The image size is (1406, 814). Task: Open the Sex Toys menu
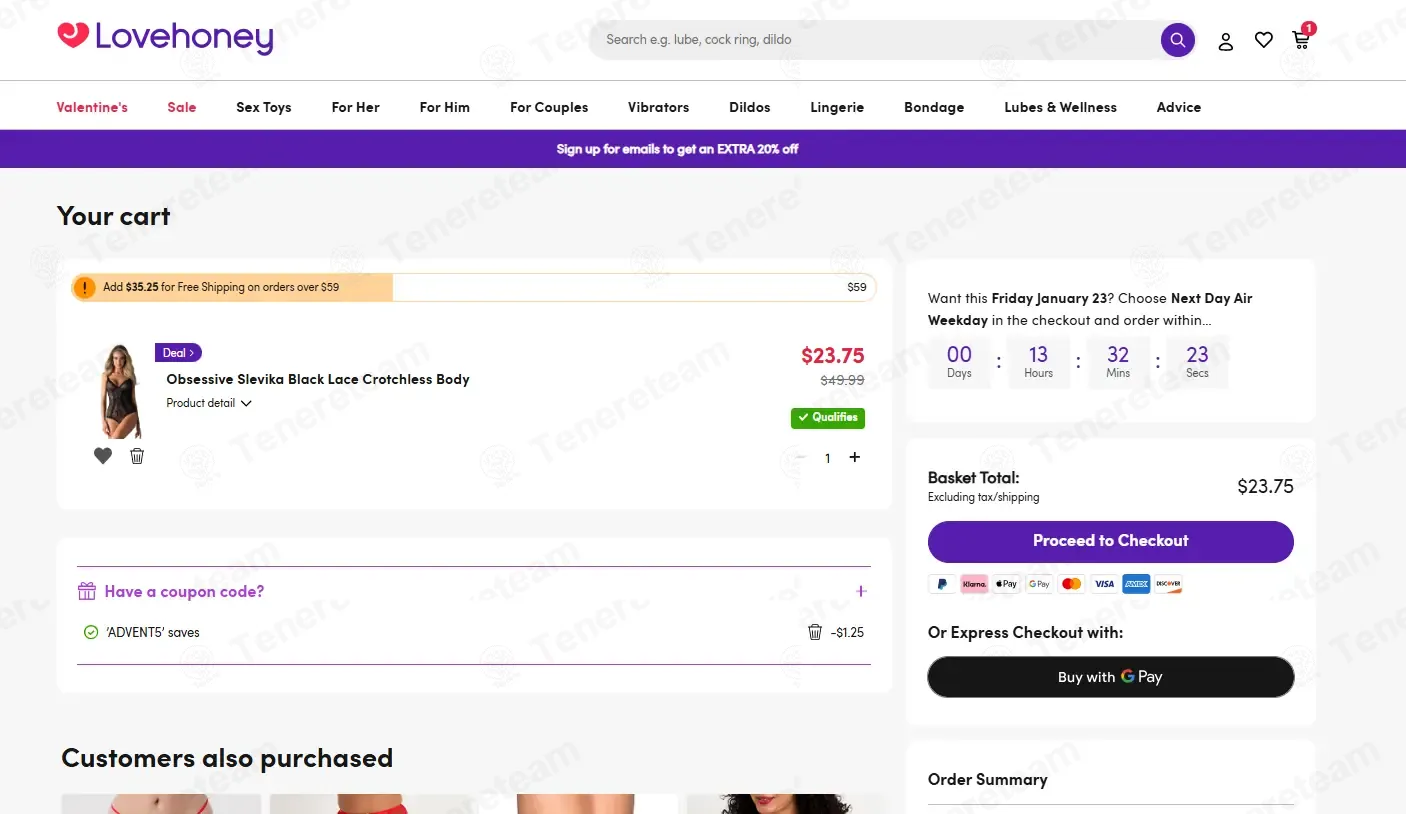tap(264, 107)
